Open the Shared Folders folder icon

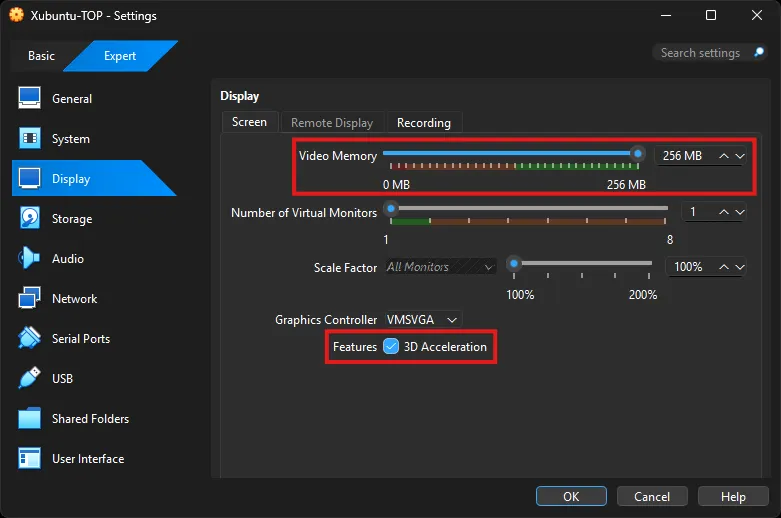[x=29, y=418]
